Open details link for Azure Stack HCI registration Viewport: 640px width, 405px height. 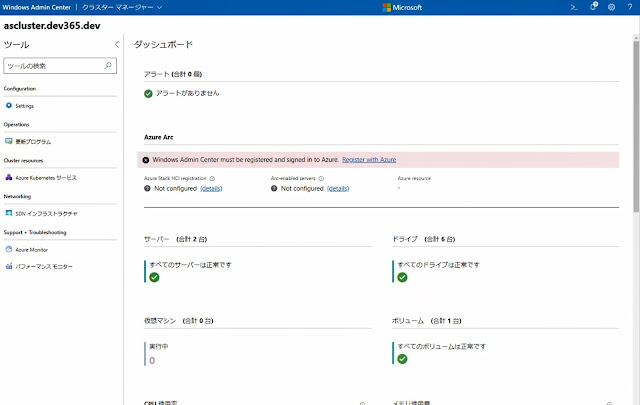[211, 189]
